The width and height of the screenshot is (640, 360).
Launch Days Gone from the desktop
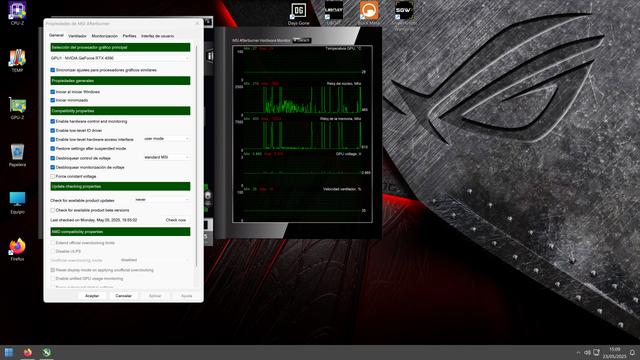tap(298, 13)
